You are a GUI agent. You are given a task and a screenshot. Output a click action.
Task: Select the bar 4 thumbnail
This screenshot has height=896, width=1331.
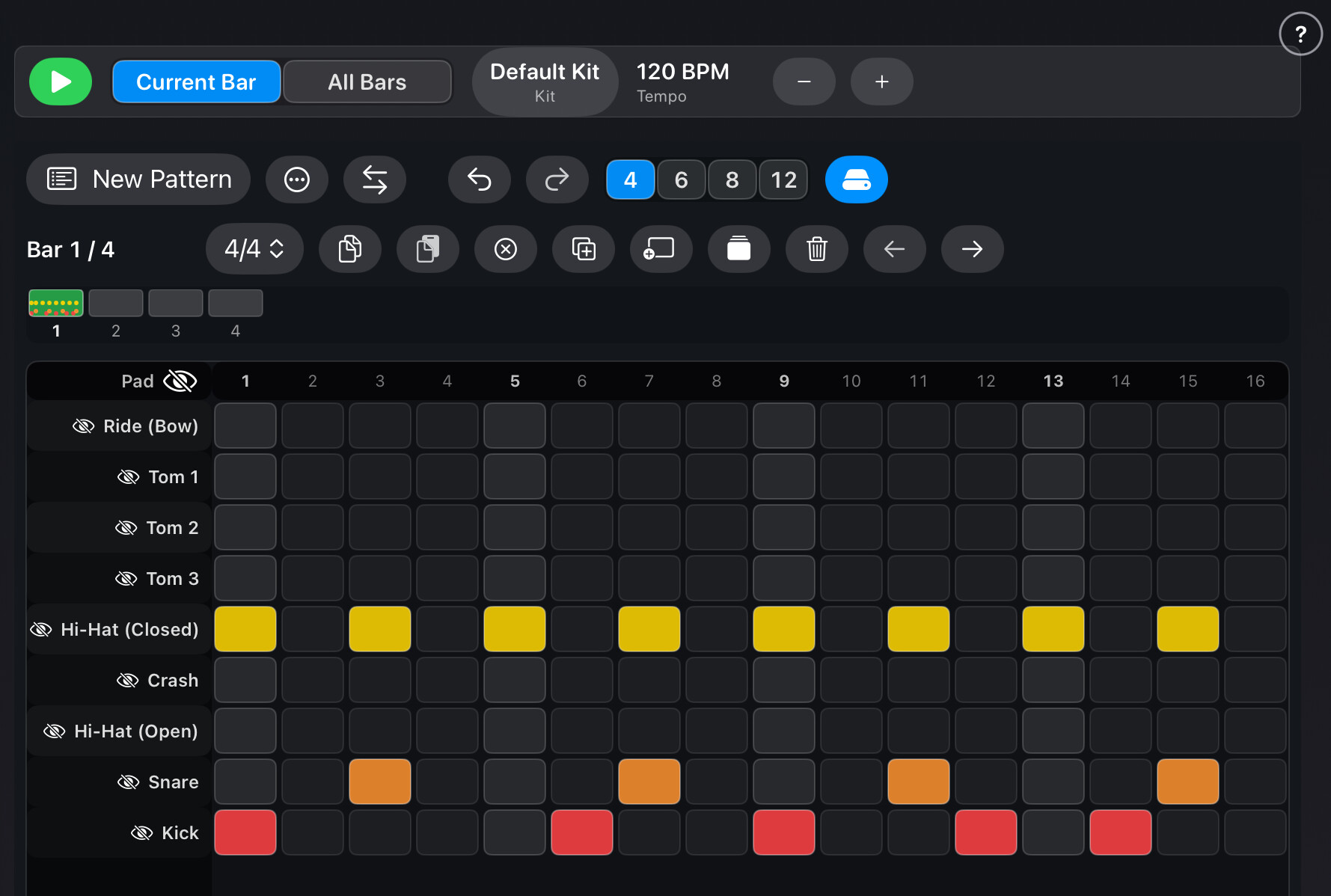pos(236,303)
